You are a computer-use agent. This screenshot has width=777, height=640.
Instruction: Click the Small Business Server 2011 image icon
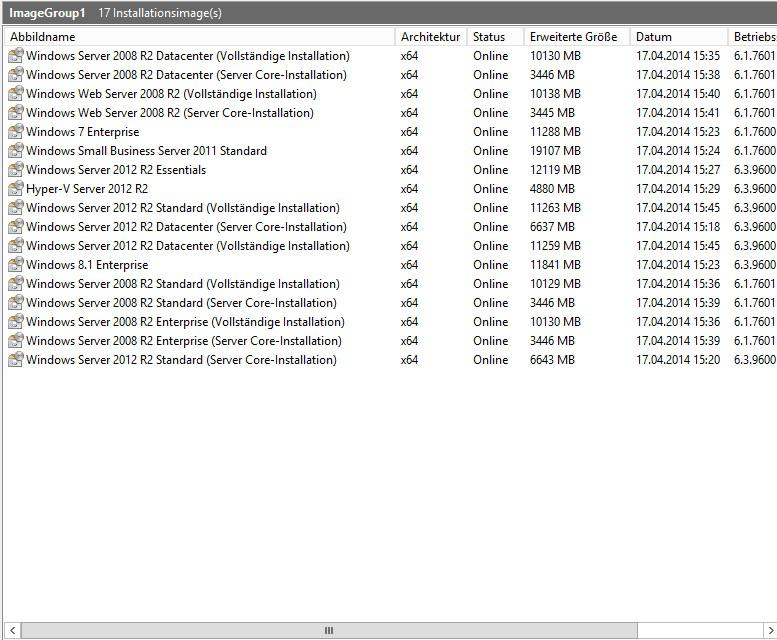16,150
